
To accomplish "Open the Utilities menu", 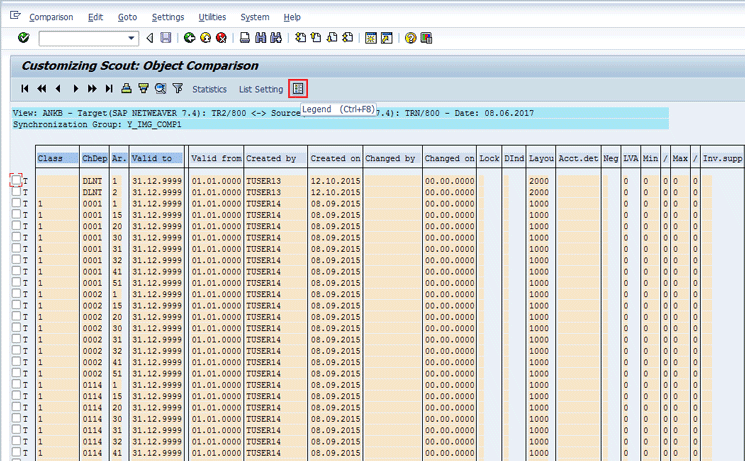I will click(212, 17).
